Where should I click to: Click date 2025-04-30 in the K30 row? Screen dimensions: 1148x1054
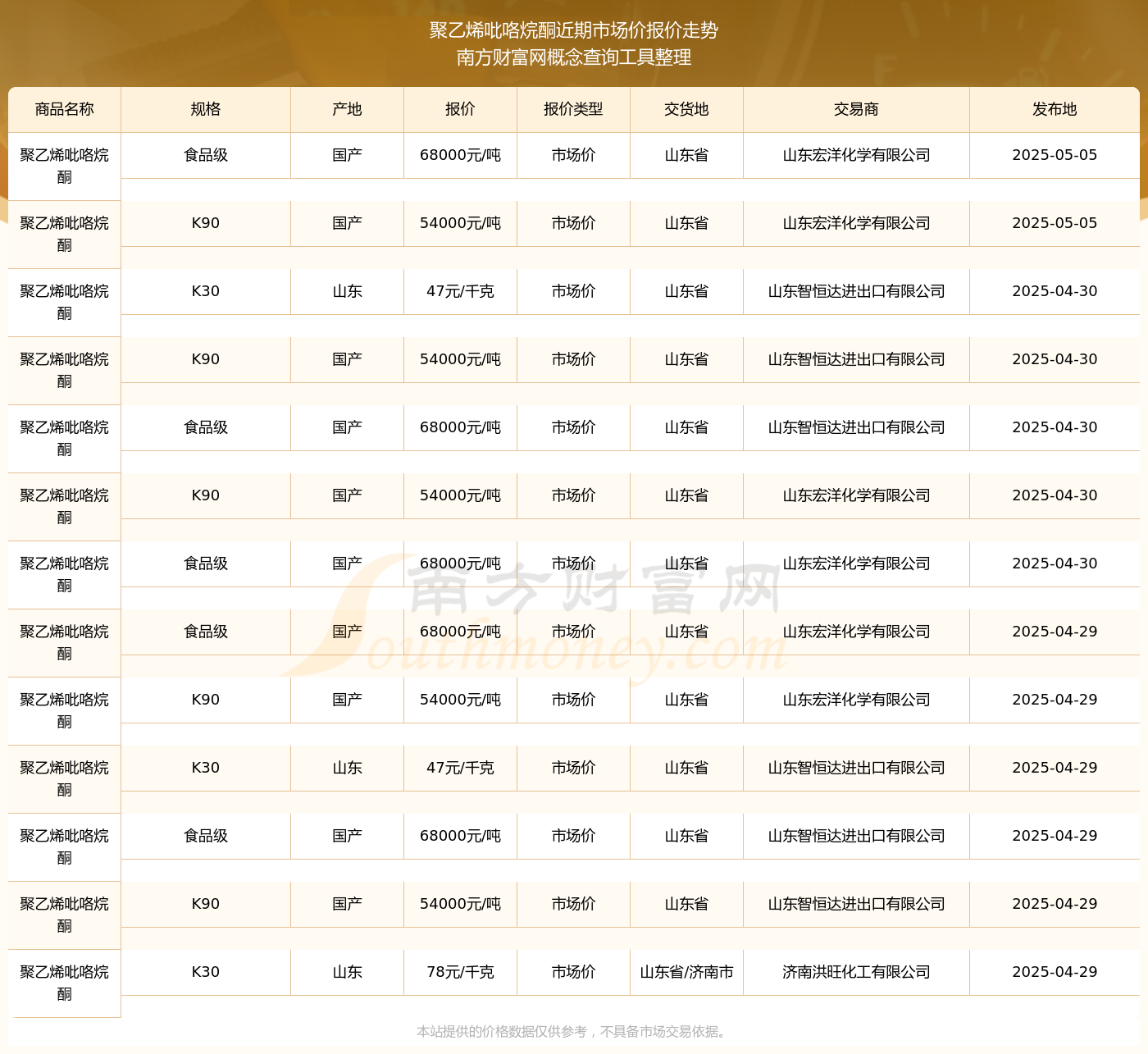(1055, 291)
